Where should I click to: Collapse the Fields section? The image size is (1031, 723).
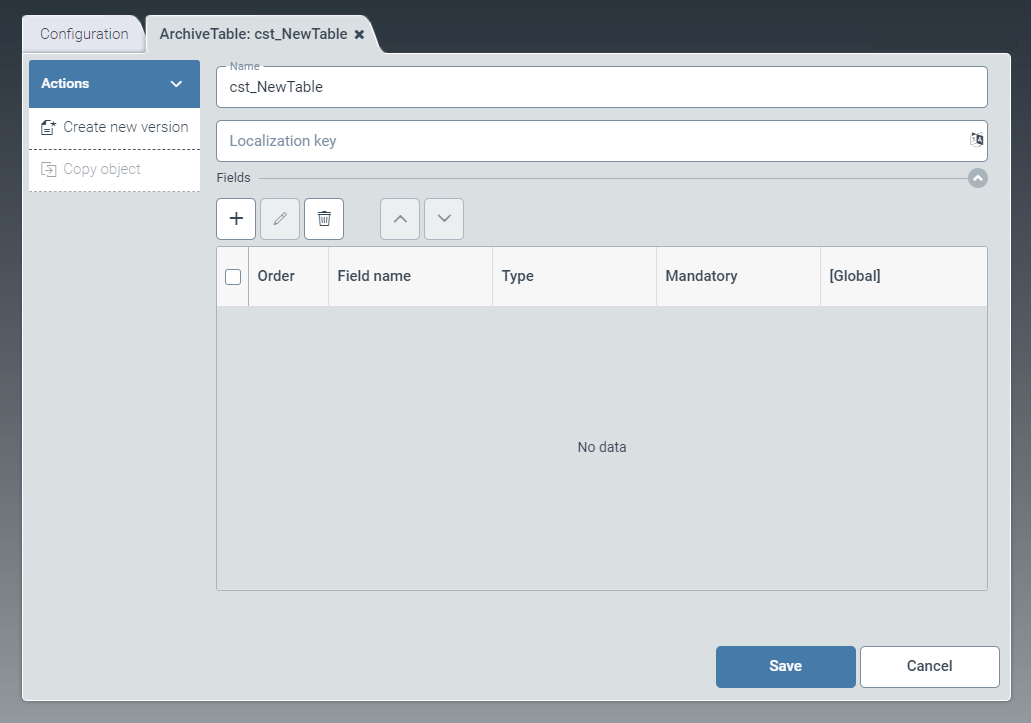tap(977, 179)
